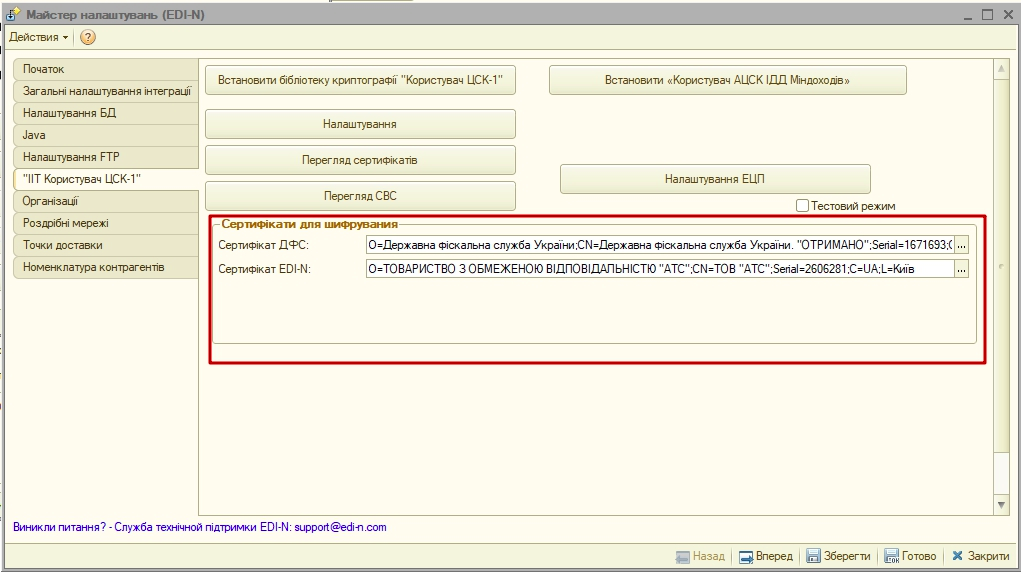Screen dimensions: 1021x572
Task: Click the support@edi-n.com support link
Action: [340, 527]
